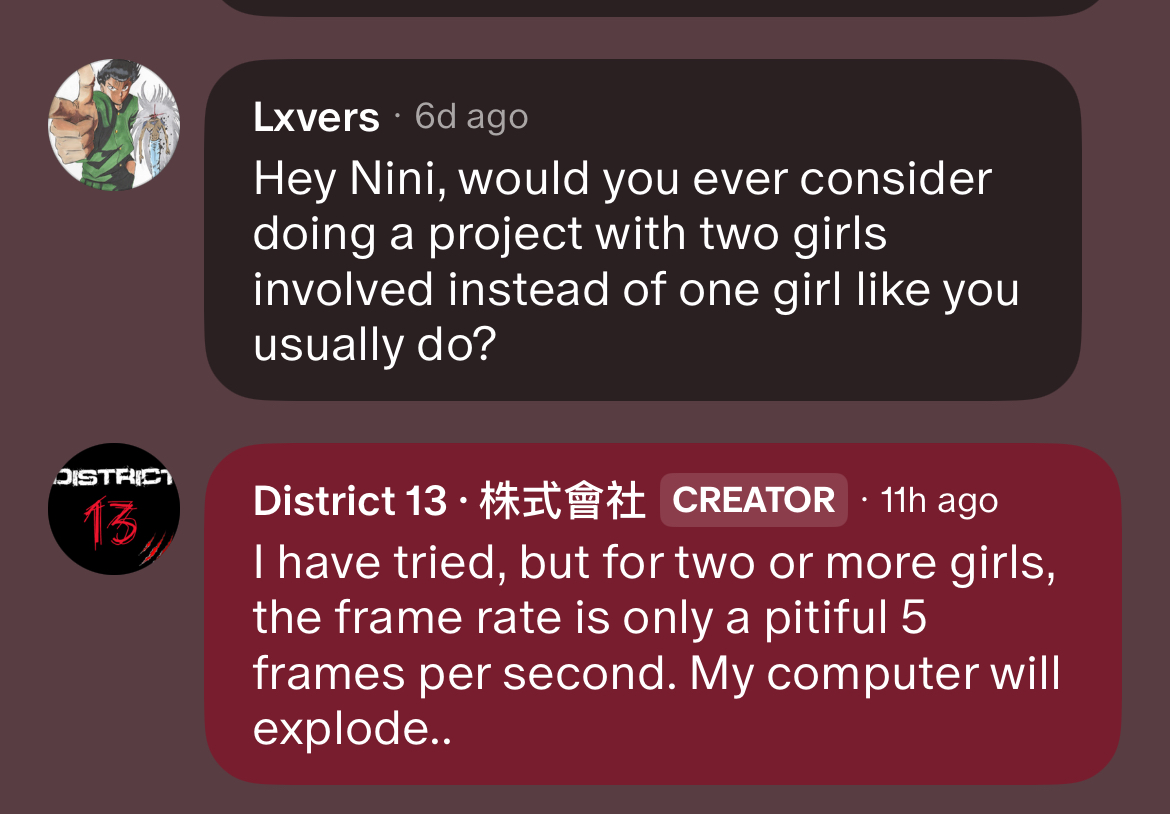Click the 株式會社 text in the creator name
Viewport: 1170px width, 814px height.
pos(562,501)
